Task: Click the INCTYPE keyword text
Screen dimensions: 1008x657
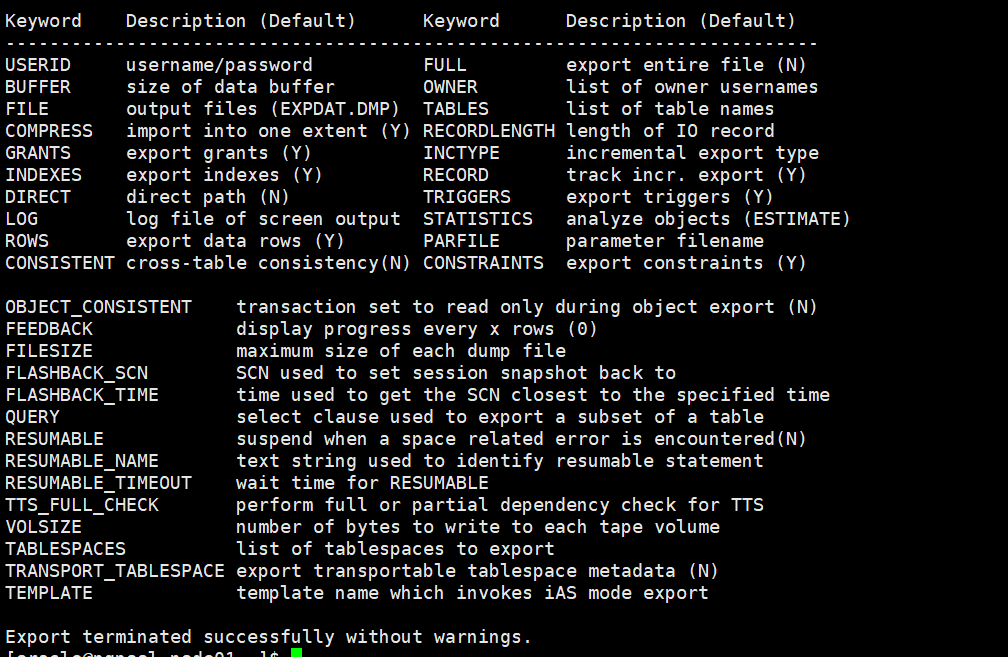Action: click(461, 153)
